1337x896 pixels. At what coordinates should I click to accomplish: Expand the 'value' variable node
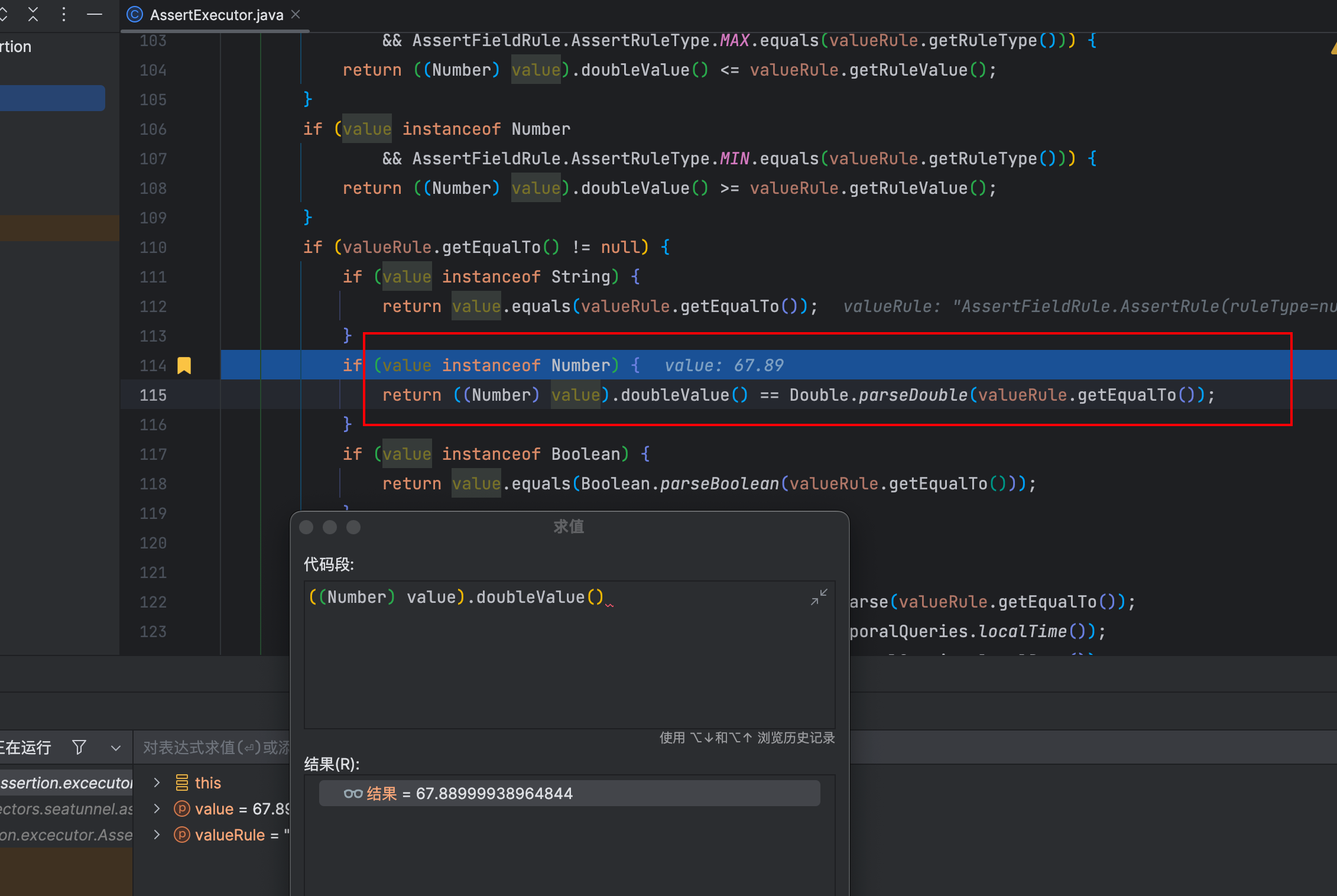coord(157,809)
